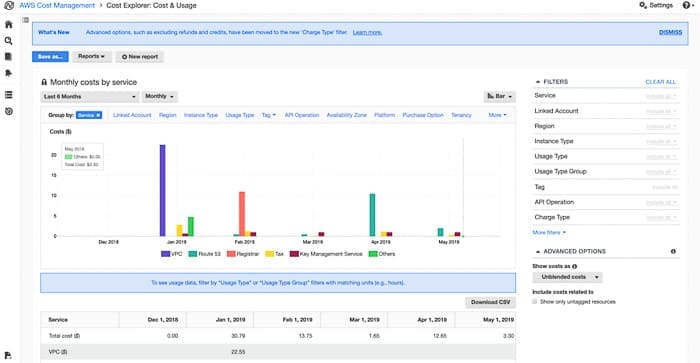Image resolution: width=700 pixels, height=363 pixels.
Task: Open the Learn more link
Action: coord(367,33)
